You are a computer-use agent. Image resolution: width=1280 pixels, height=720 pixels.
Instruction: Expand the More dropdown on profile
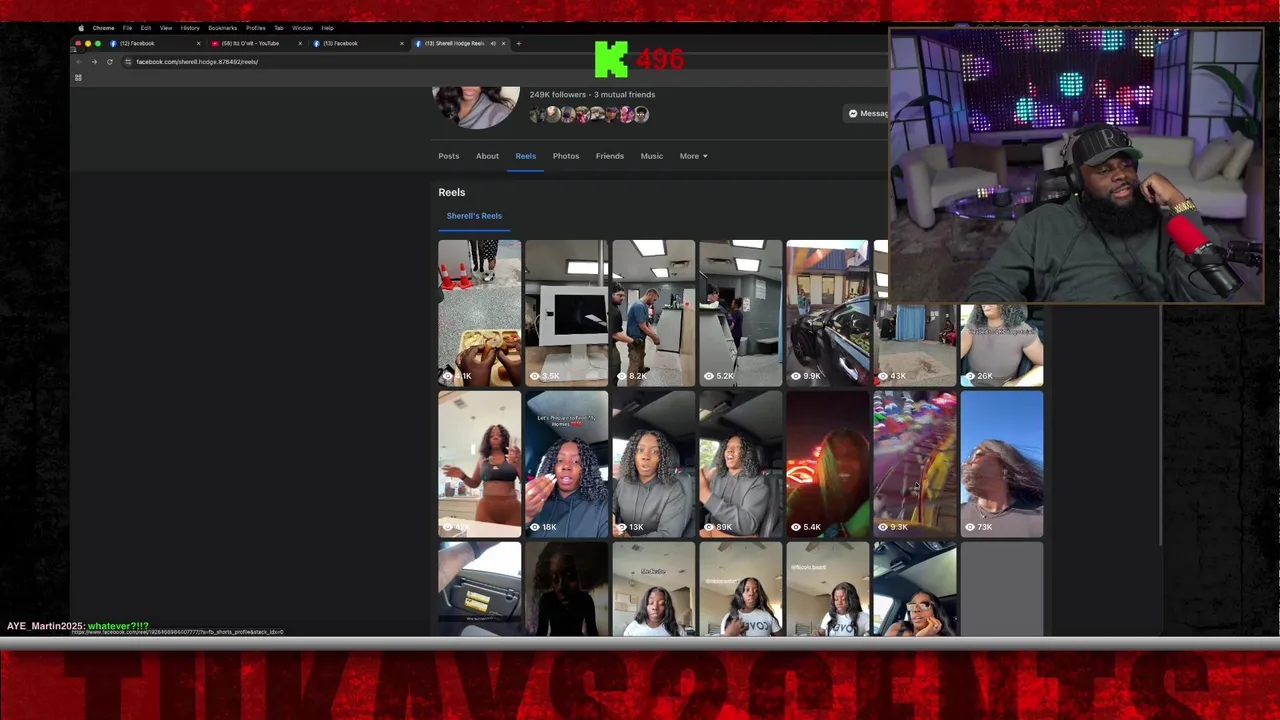(x=693, y=156)
